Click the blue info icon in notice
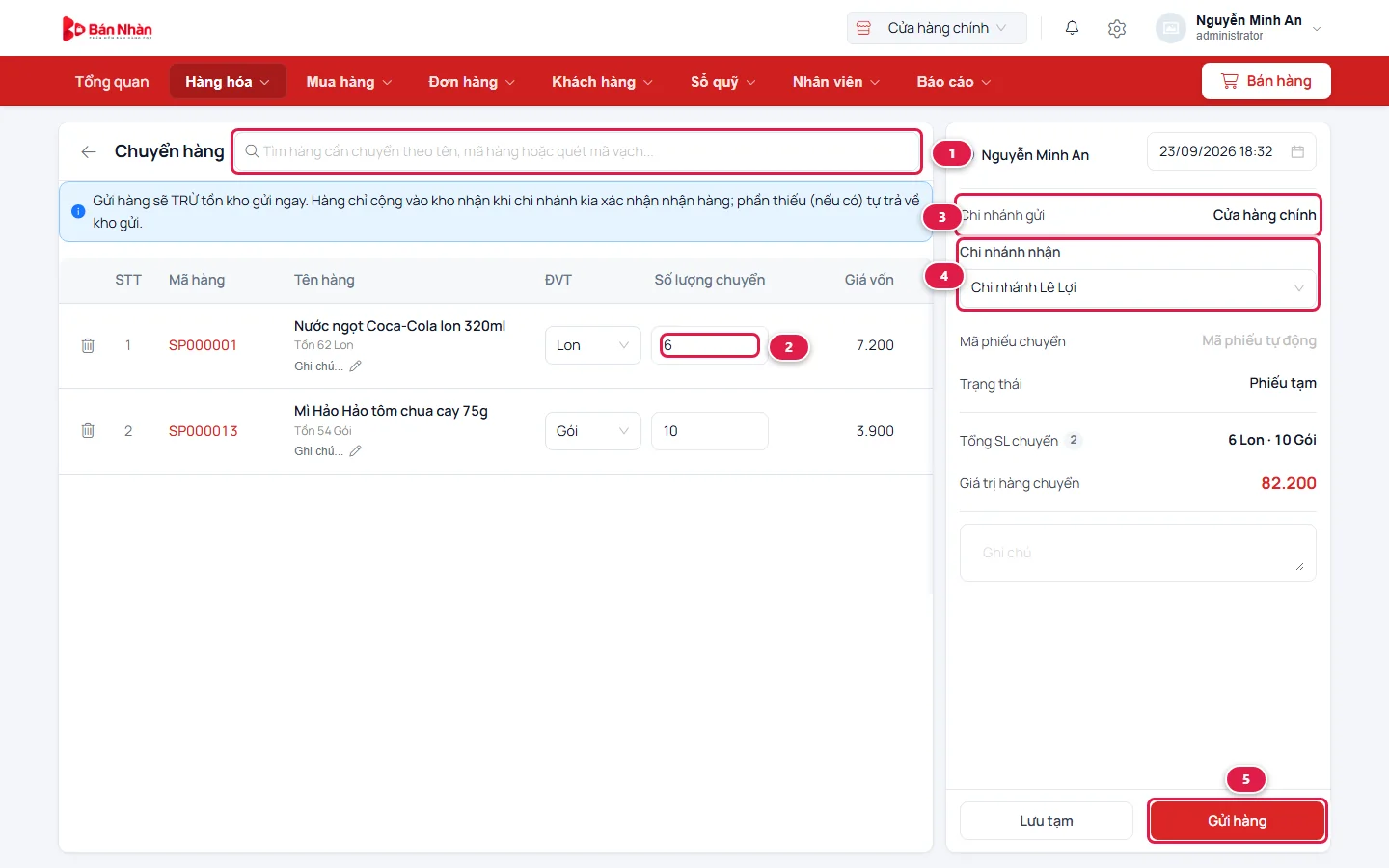The image size is (1389, 868). [x=78, y=211]
